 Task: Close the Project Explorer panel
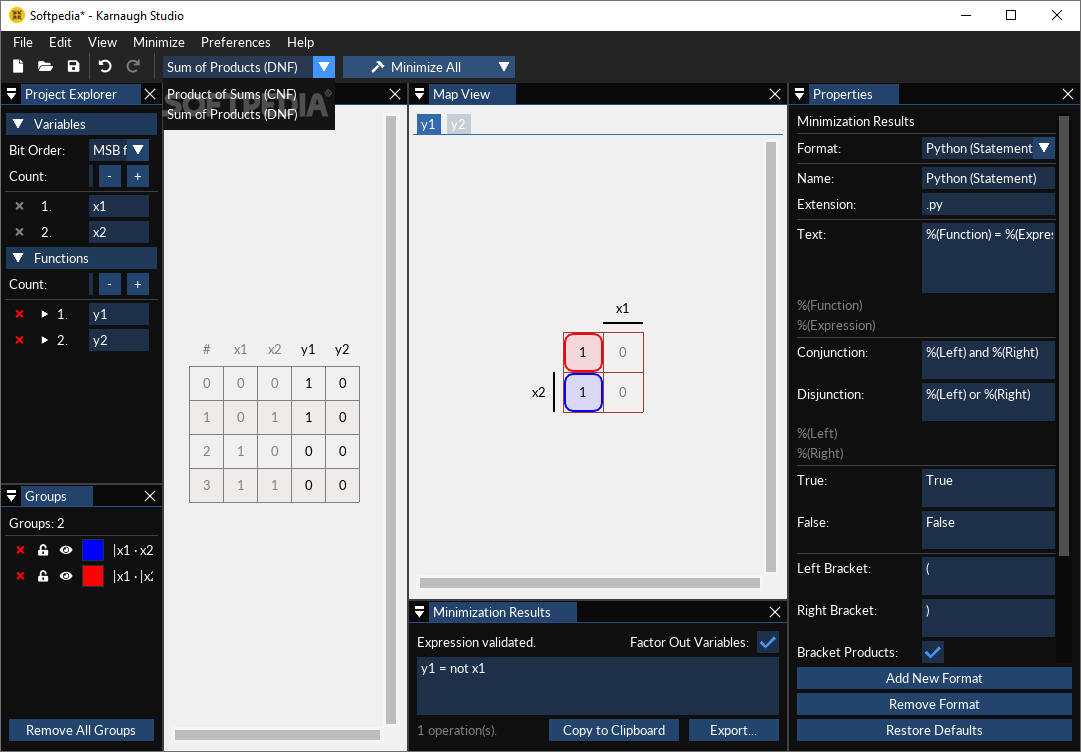[x=150, y=94]
